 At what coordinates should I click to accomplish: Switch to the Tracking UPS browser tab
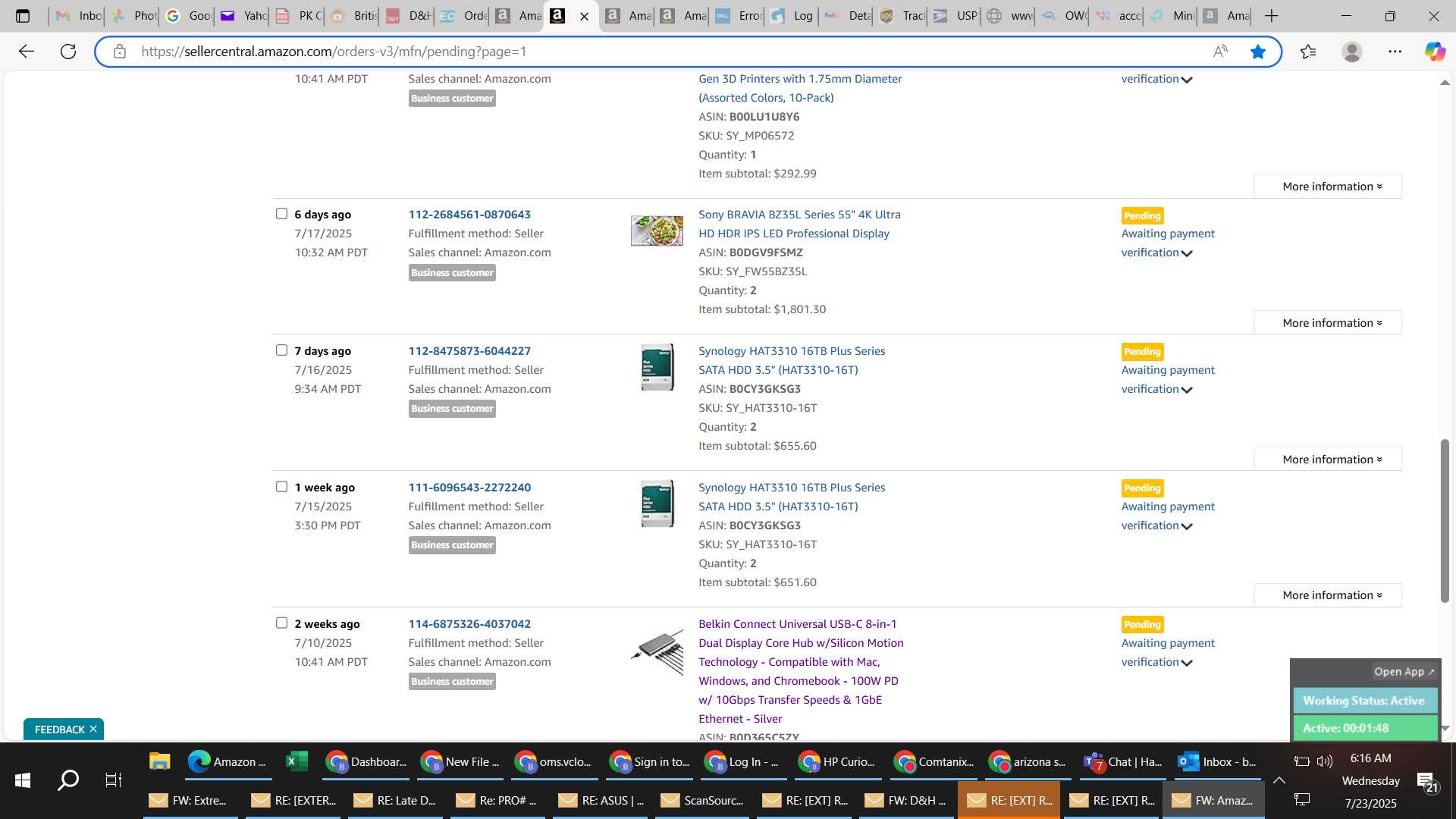click(901, 16)
